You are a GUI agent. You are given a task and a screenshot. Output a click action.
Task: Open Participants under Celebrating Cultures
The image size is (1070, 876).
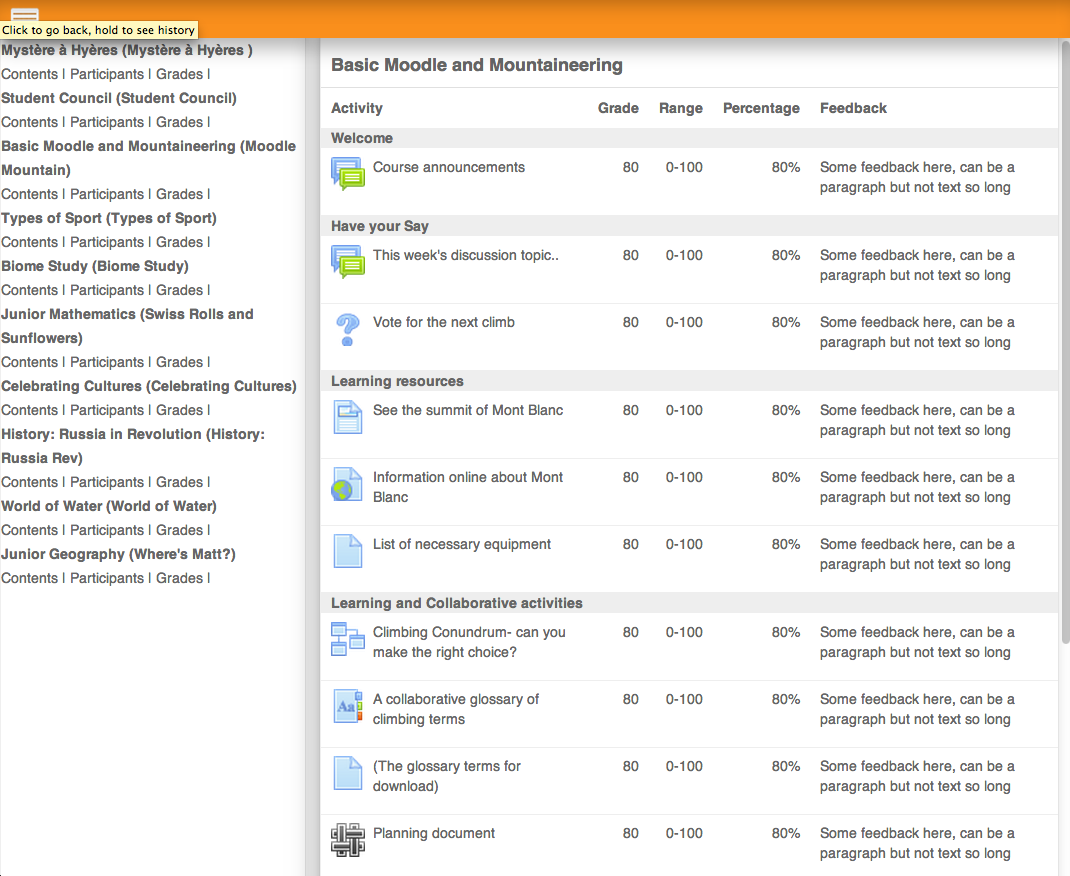(x=107, y=410)
